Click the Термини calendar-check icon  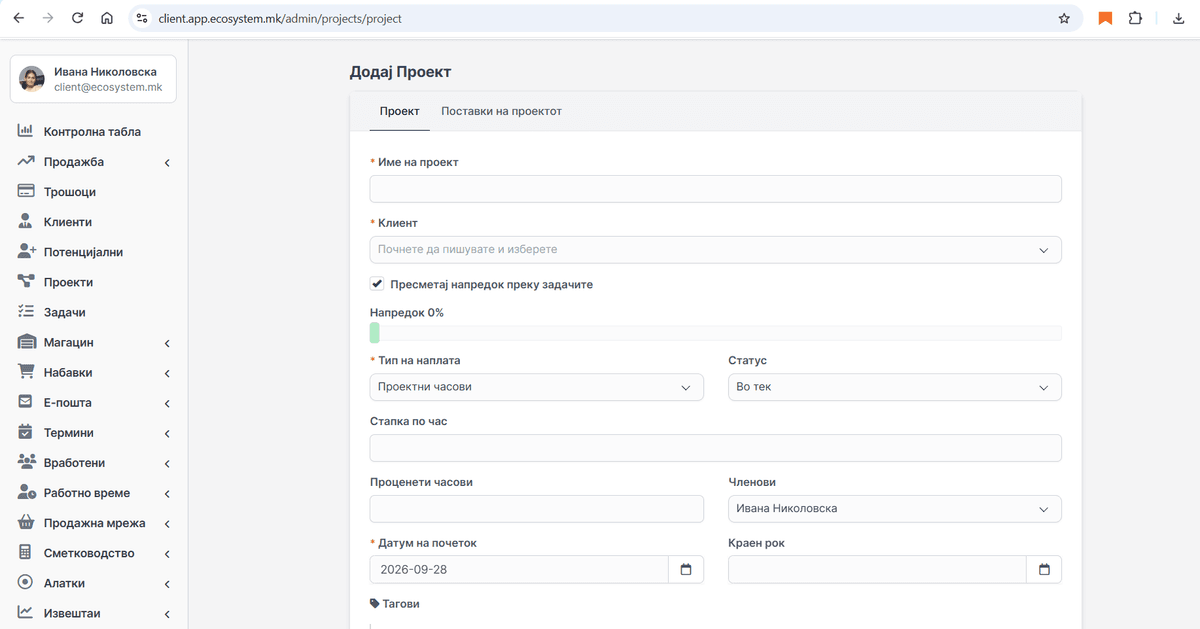pos(26,432)
